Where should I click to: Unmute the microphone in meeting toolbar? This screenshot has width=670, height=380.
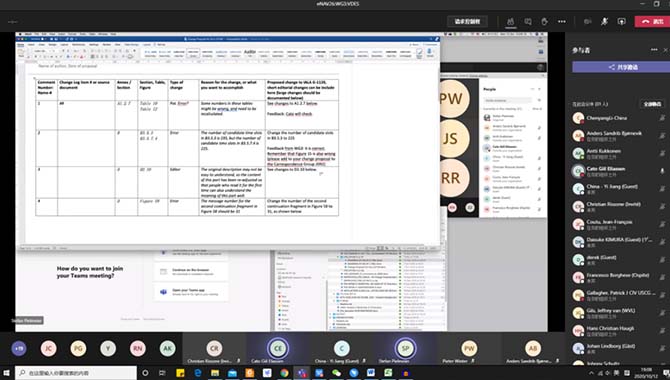(x=604, y=21)
